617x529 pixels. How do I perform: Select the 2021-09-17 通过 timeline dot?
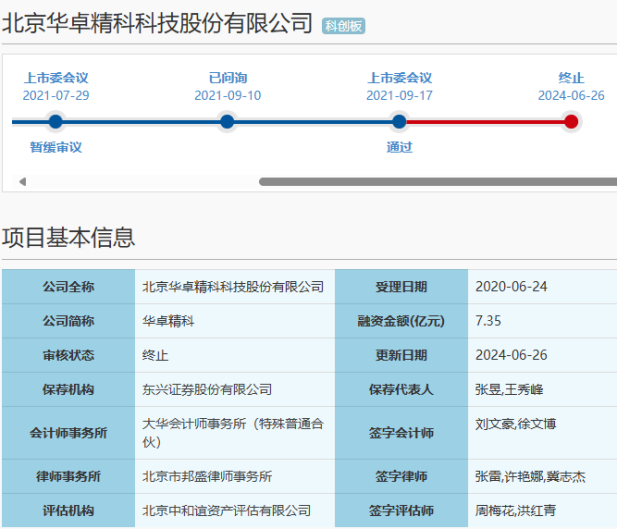coord(399,122)
